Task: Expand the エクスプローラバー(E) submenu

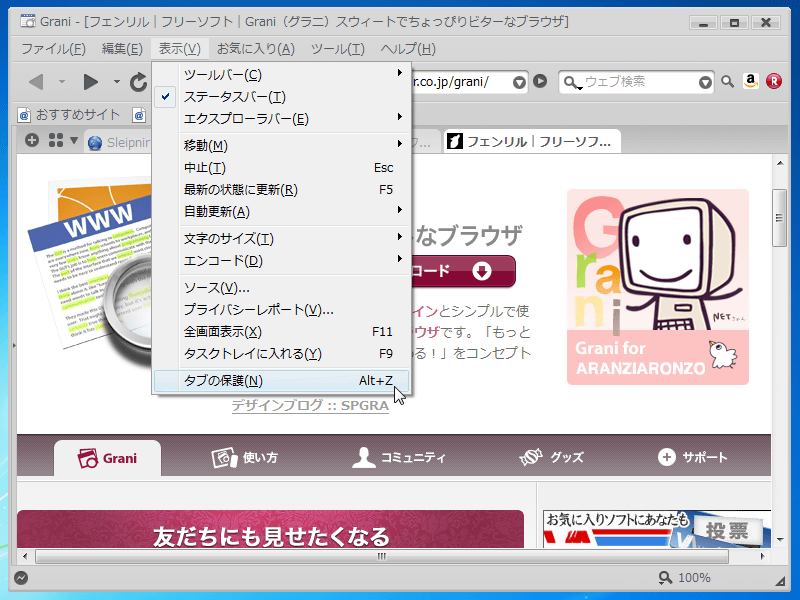Action: 282,118
